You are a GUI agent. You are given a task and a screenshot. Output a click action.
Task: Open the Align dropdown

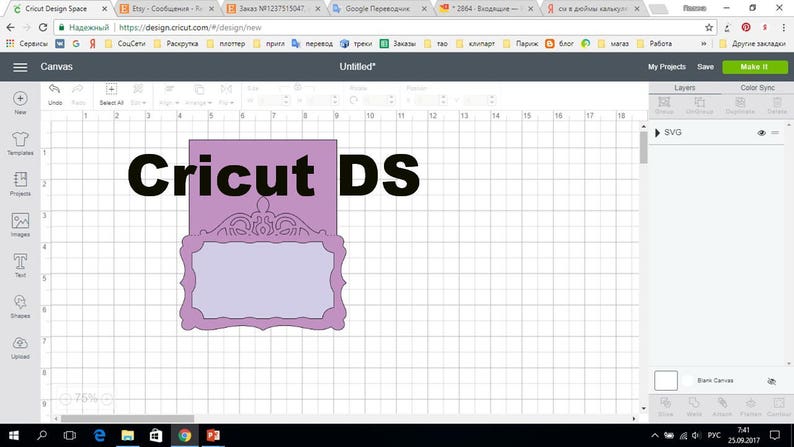coord(169,94)
